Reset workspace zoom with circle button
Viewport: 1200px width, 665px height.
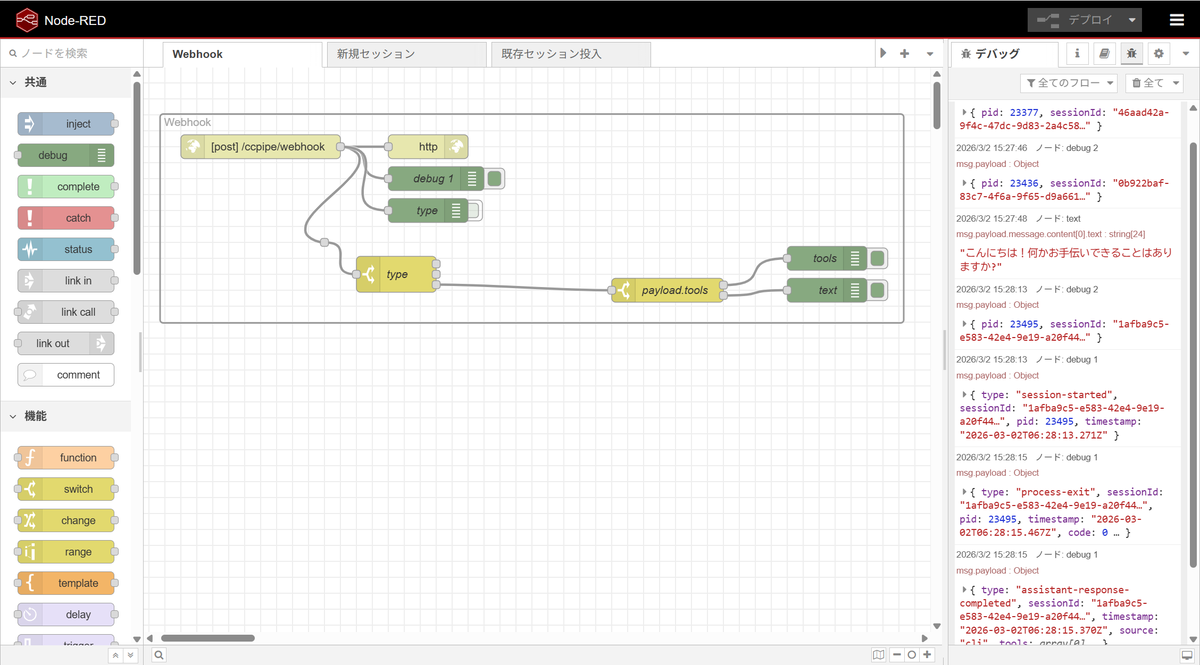[x=912, y=655]
